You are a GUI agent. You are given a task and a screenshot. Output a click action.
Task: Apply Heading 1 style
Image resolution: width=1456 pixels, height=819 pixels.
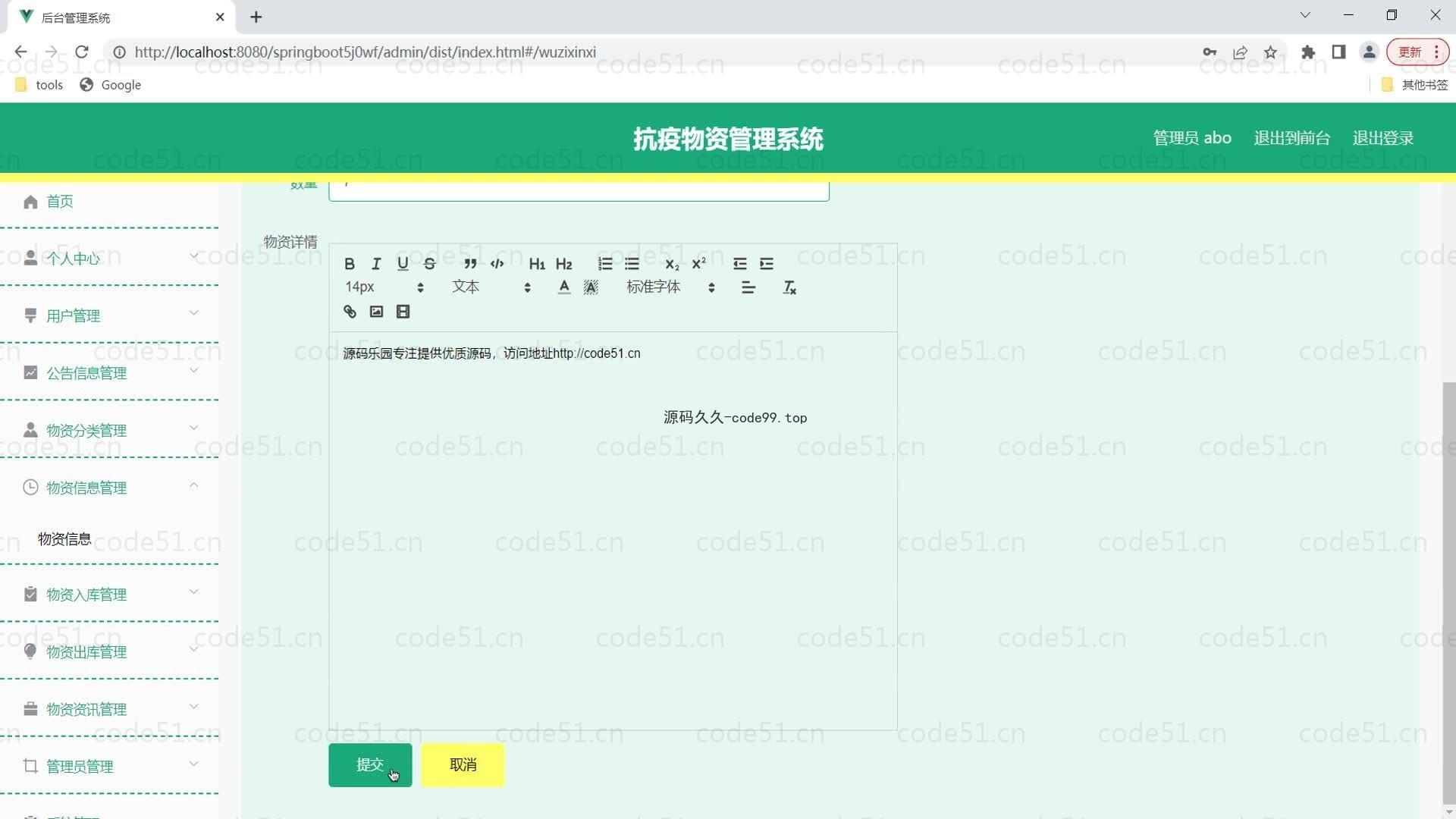[537, 264]
